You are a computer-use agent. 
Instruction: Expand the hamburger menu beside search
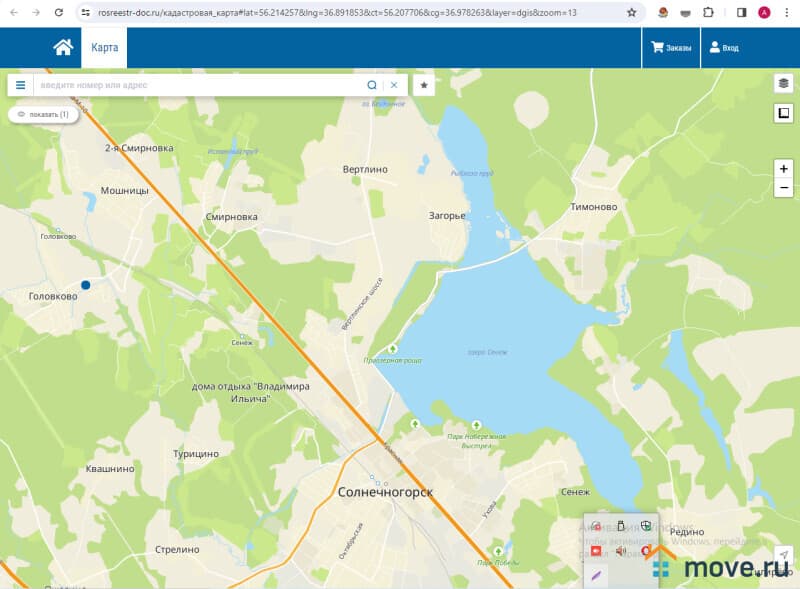20,85
